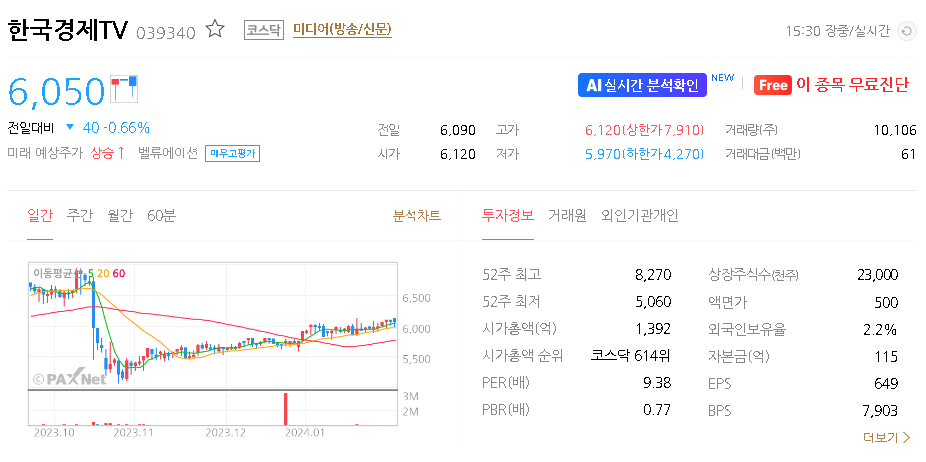The image size is (926, 462).
Task: Click the 20-day moving average legend
Action: pos(103,273)
